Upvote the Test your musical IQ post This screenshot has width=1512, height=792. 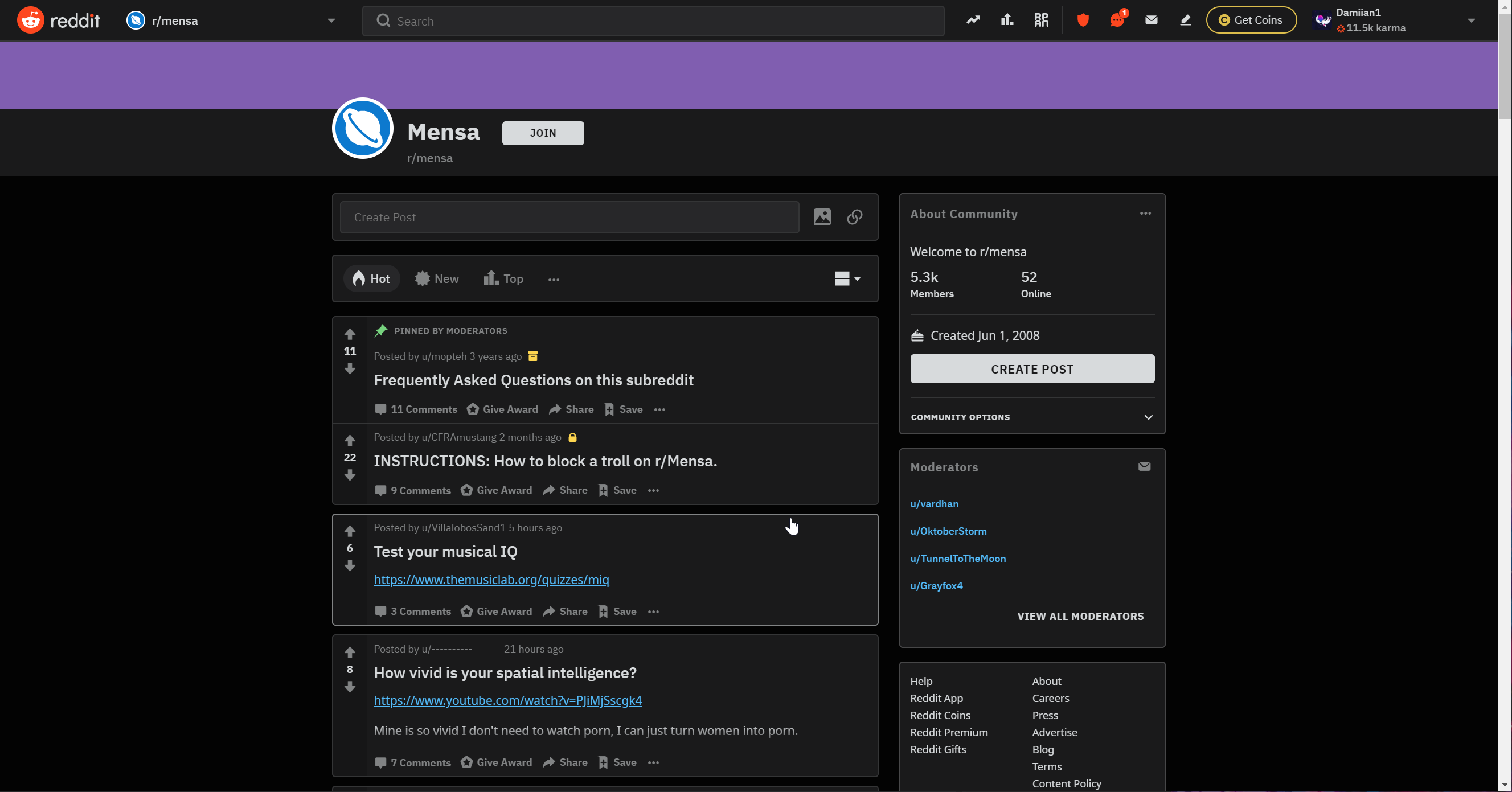(350, 531)
